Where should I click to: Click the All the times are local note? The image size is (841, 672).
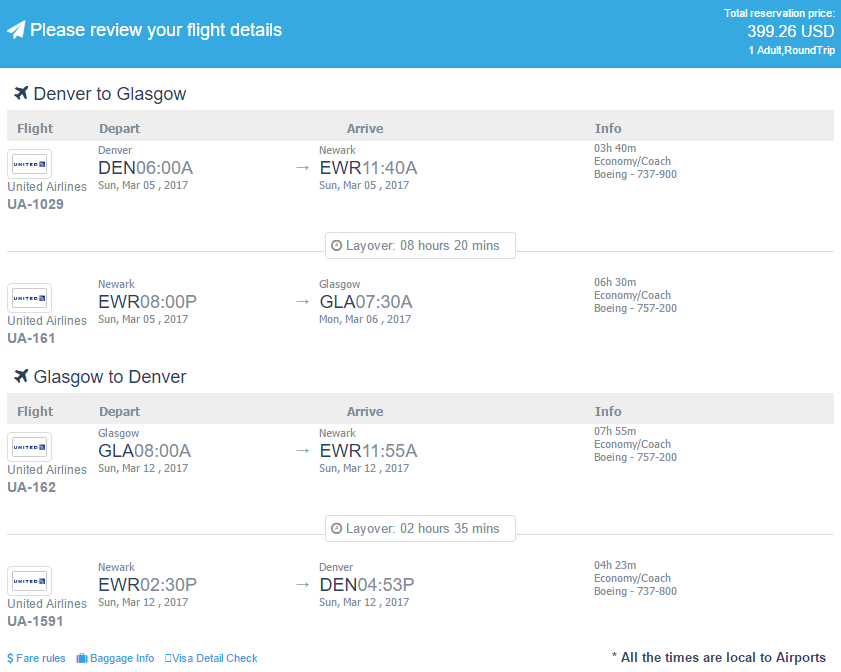click(719, 658)
